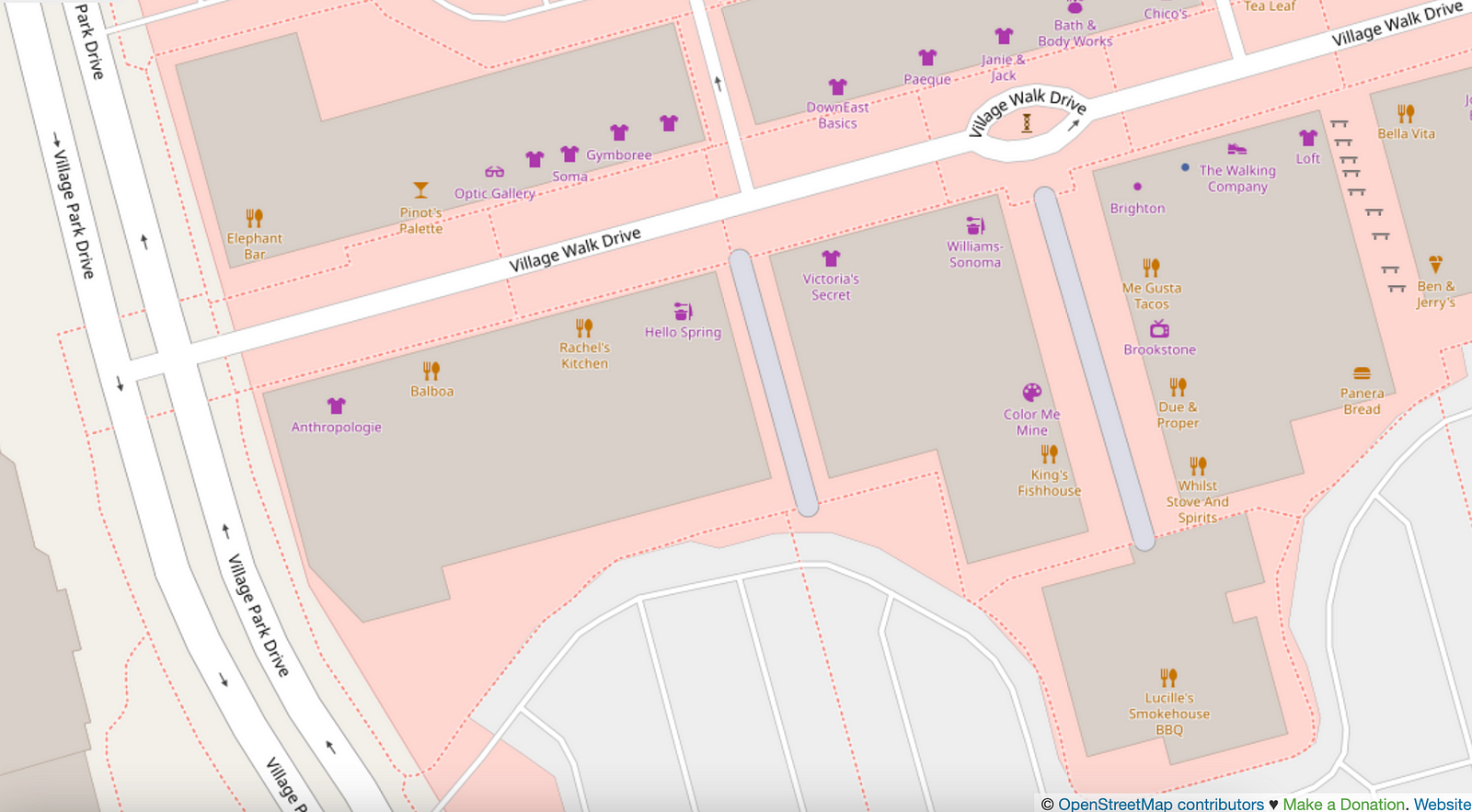Click the Lucille's Smokehouse BBQ label
The width and height of the screenshot is (1472, 812).
click(1169, 714)
